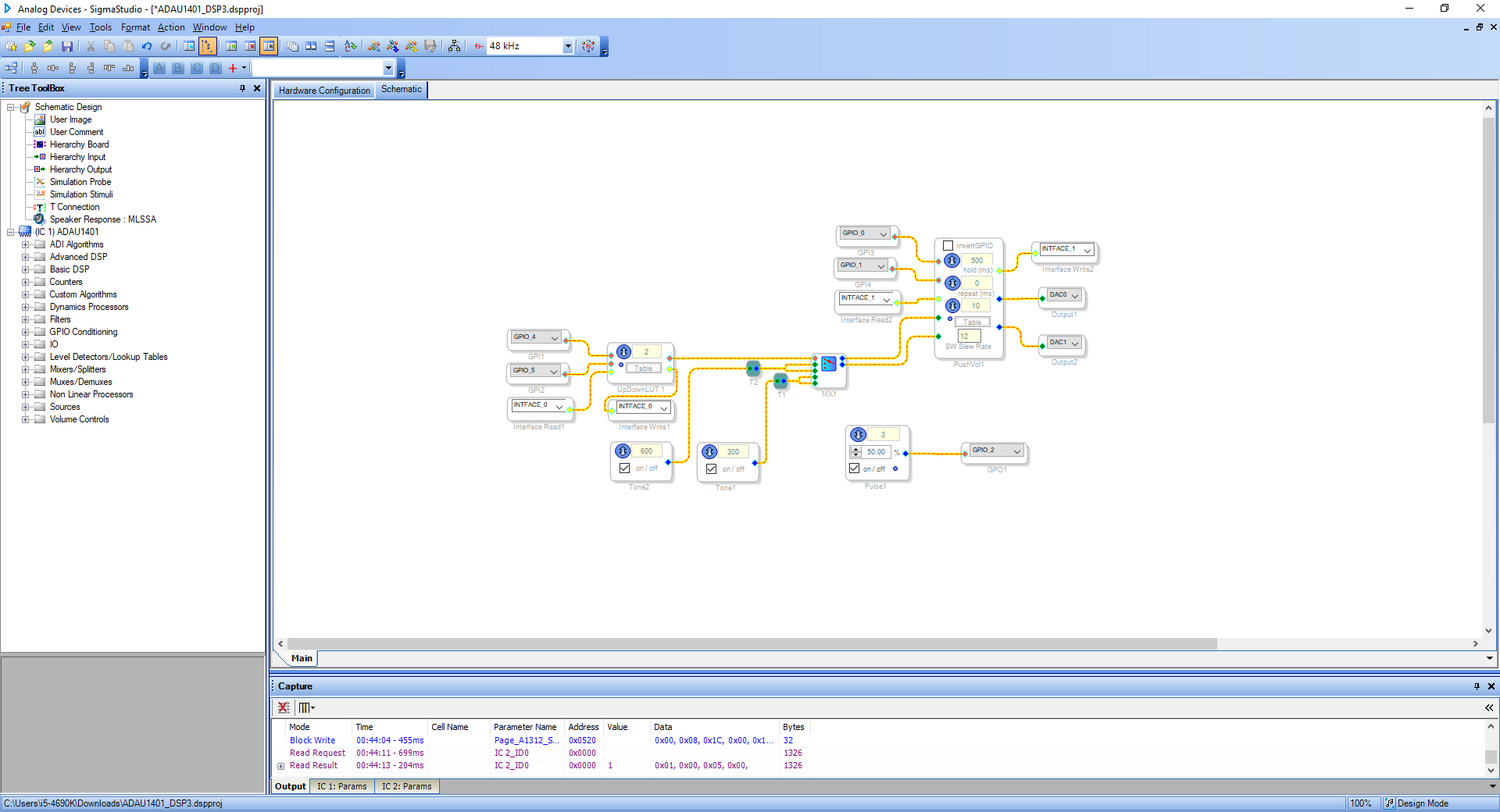
Task: Click the schematic horizontal scrollbar
Action: point(752,644)
